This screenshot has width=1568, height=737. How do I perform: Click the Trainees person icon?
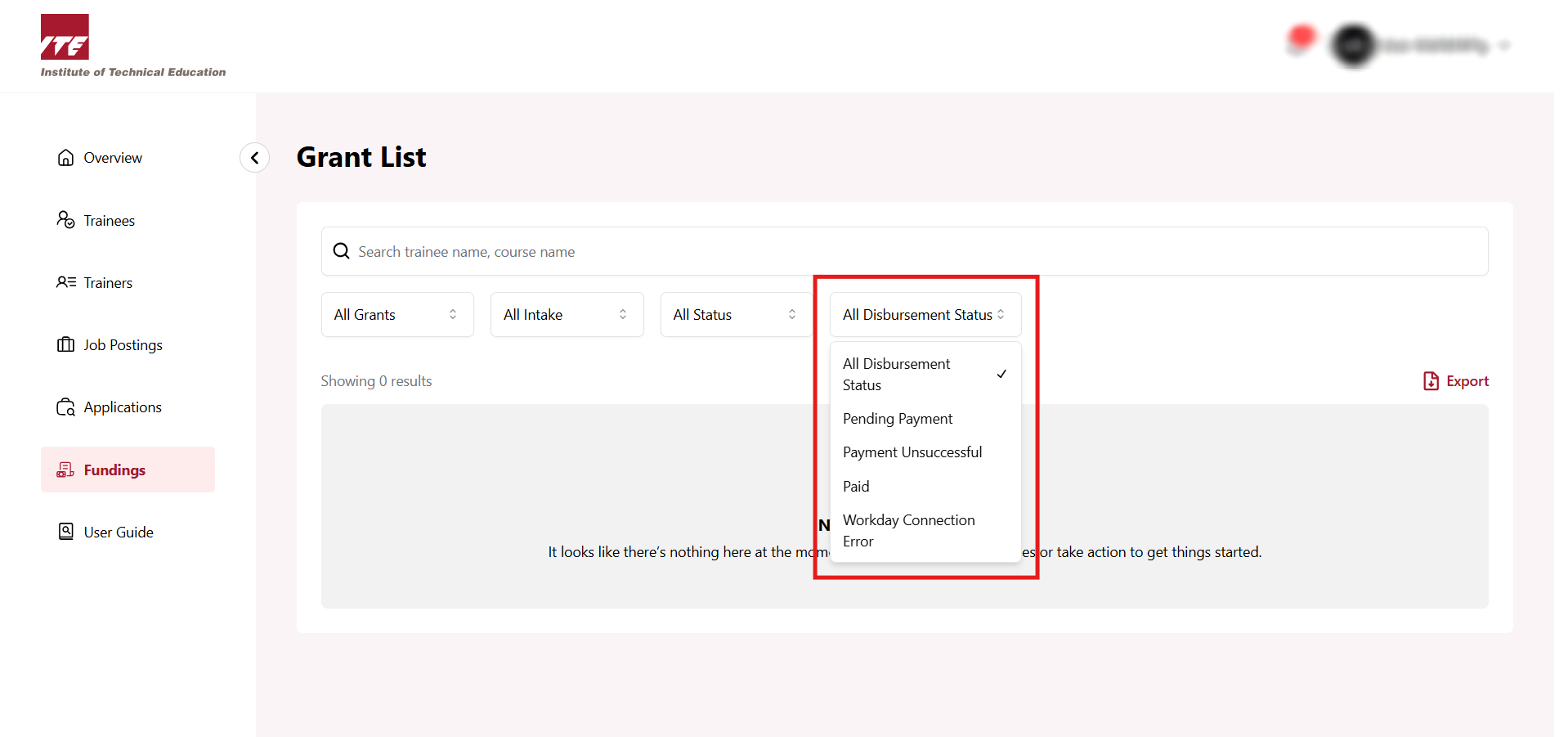(x=65, y=220)
